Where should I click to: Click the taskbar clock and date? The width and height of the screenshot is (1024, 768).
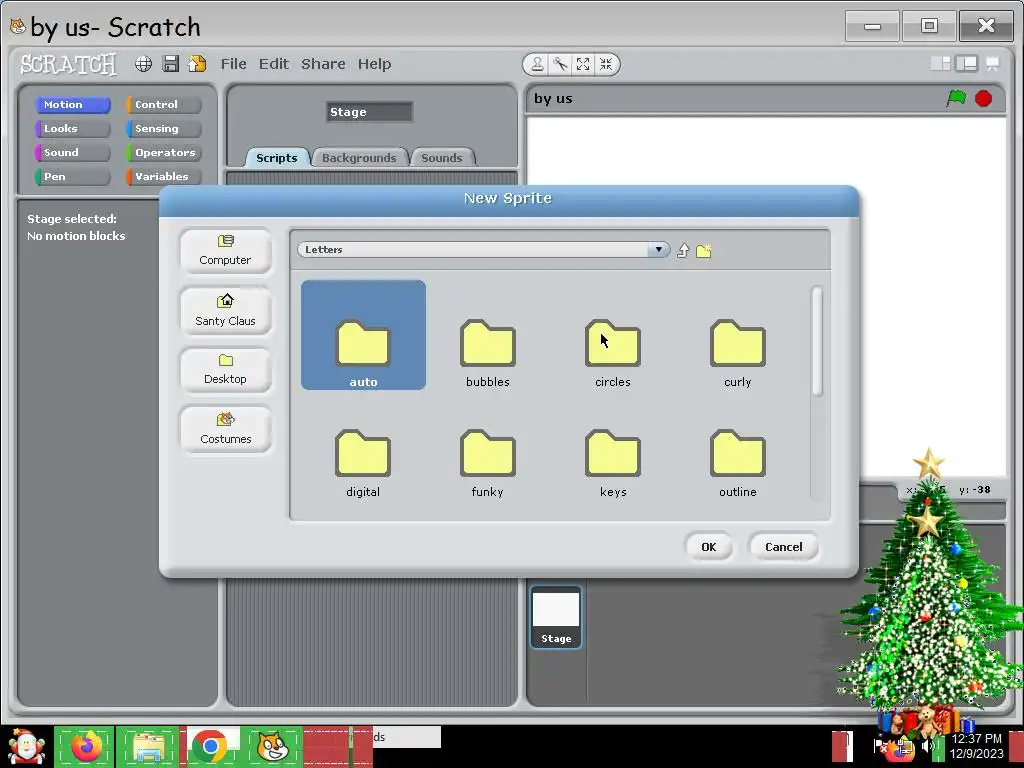[x=976, y=746]
